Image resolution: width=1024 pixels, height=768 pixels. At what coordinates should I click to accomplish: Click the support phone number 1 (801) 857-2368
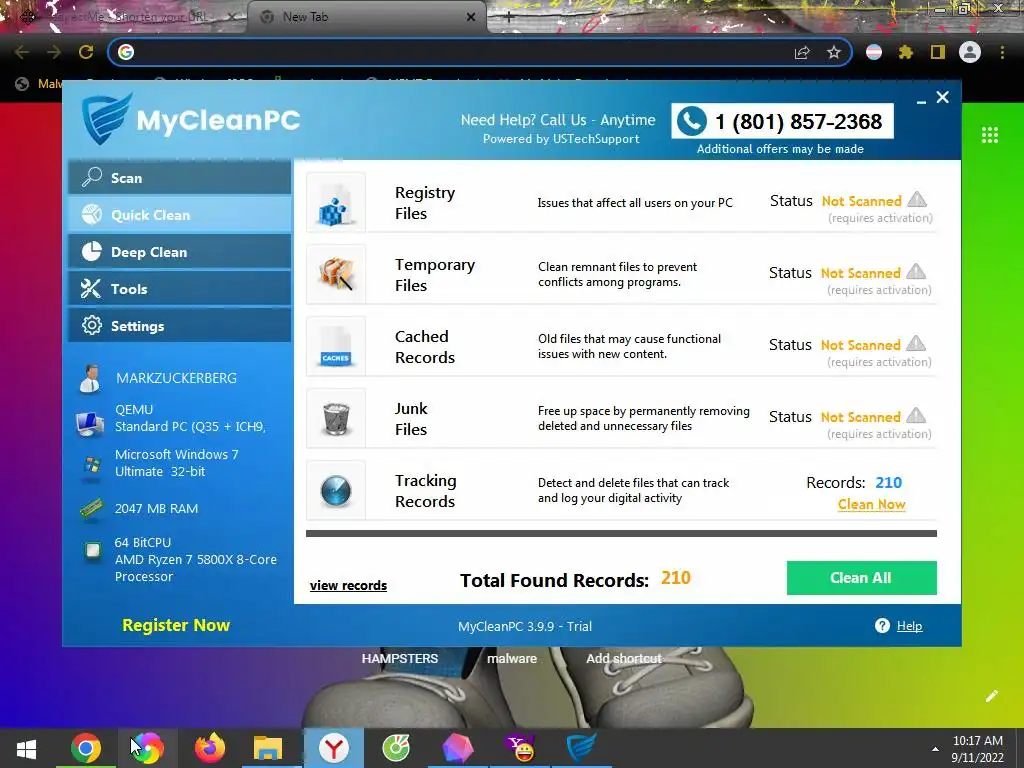[798, 121]
